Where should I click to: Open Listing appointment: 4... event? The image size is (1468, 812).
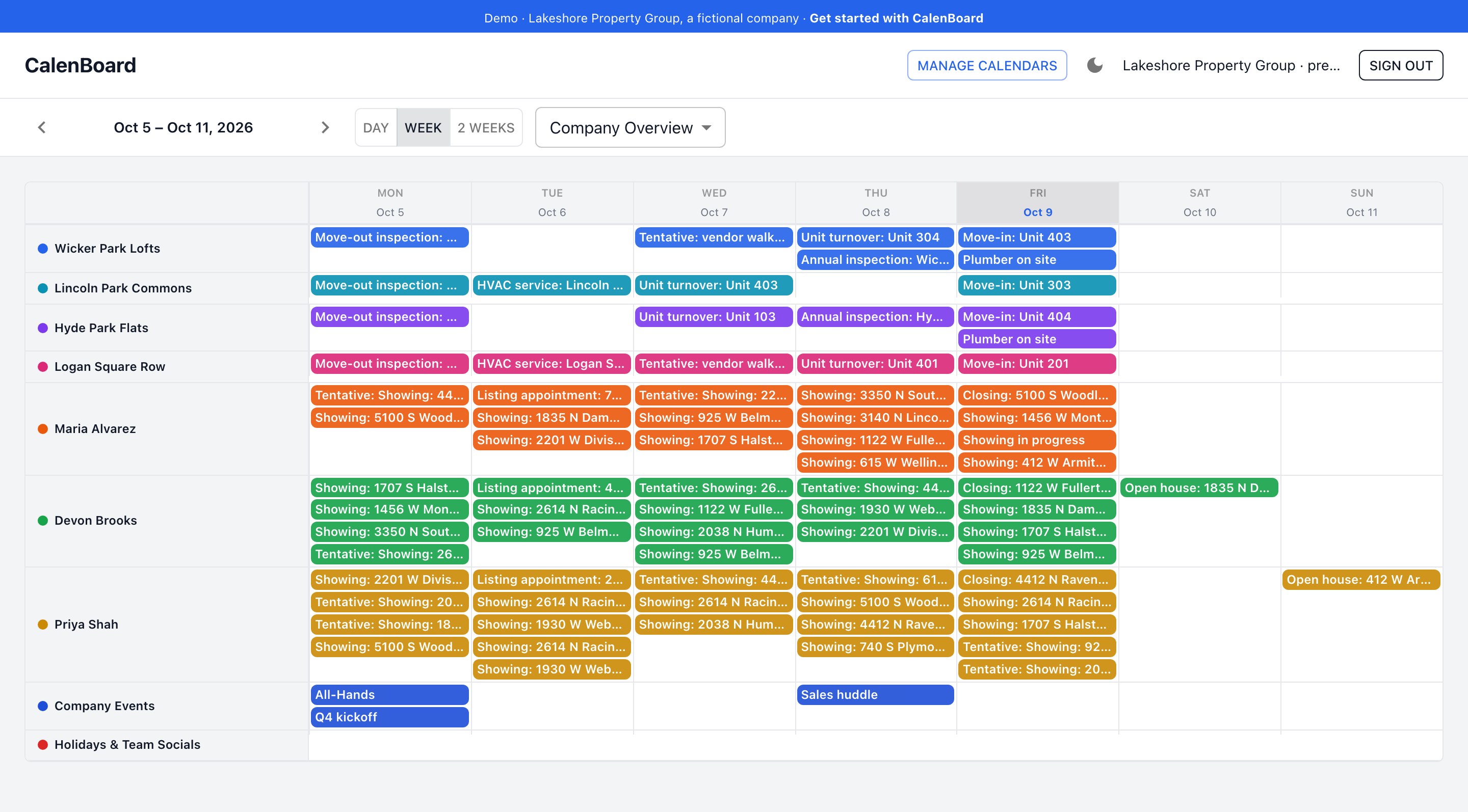coord(552,488)
